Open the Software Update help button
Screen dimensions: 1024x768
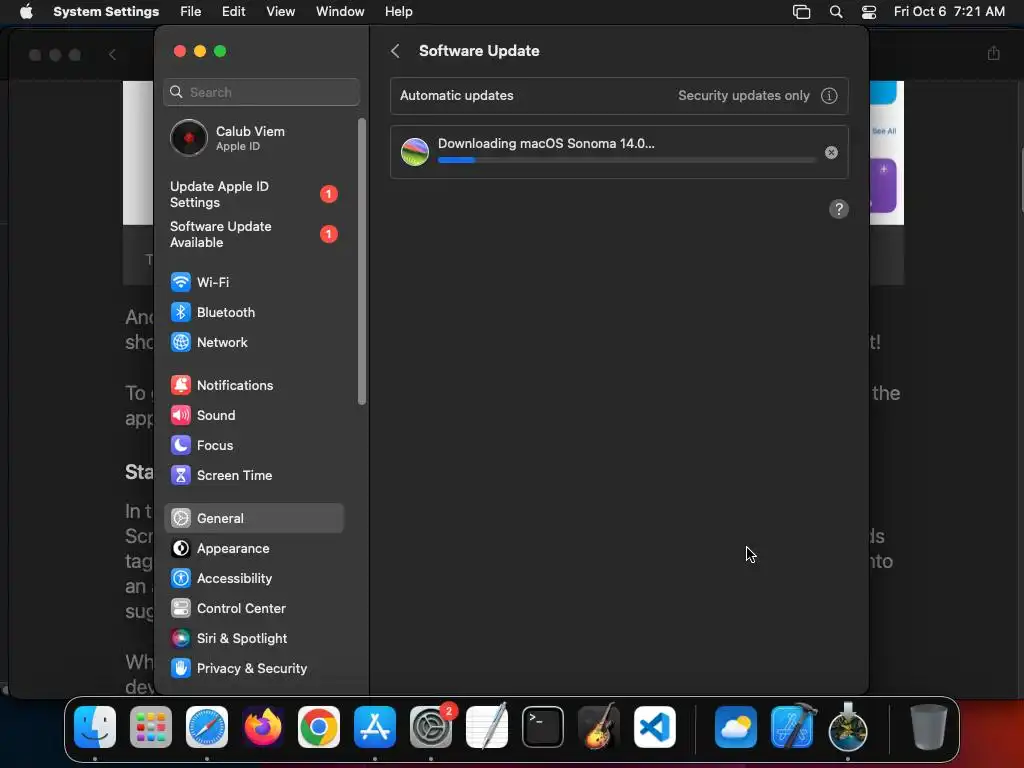click(x=839, y=209)
